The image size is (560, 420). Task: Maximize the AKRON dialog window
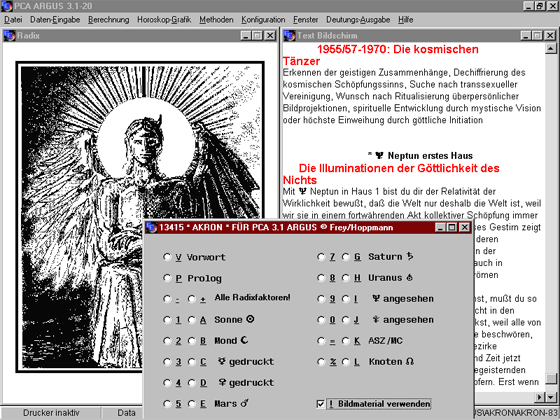[x=452, y=228]
